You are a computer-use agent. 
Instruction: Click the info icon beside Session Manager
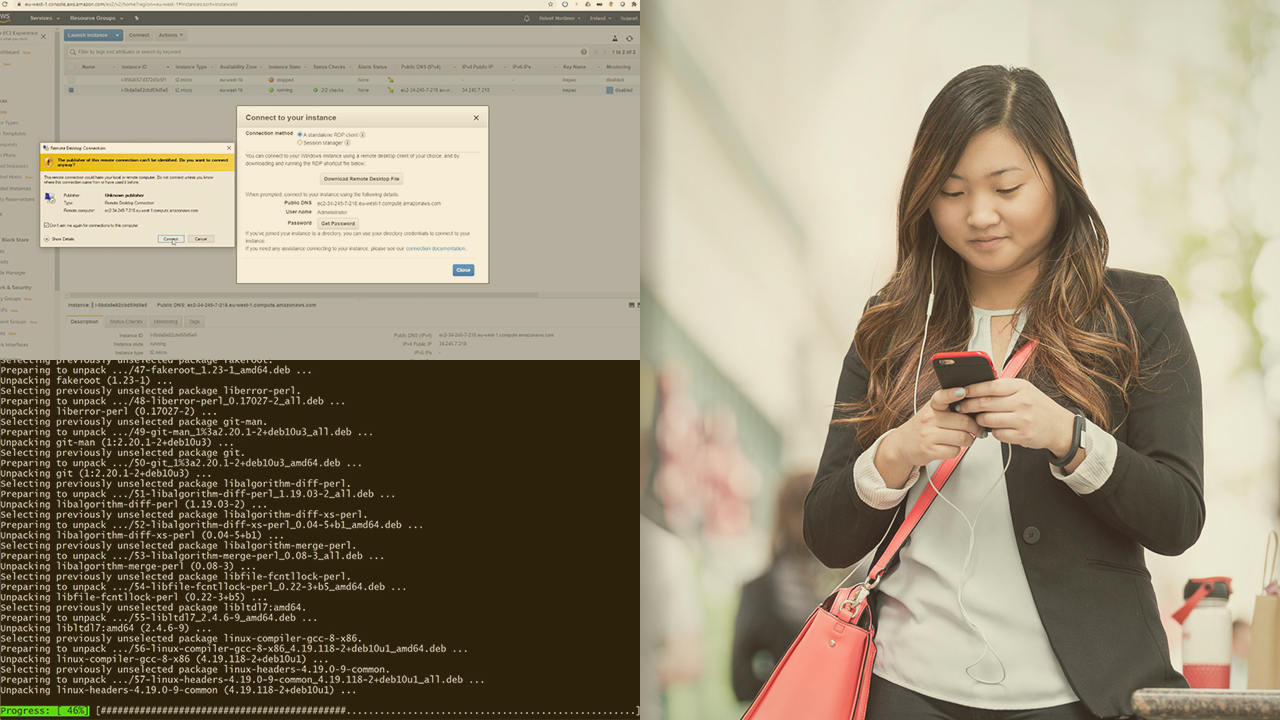pyautogui.click(x=347, y=143)
